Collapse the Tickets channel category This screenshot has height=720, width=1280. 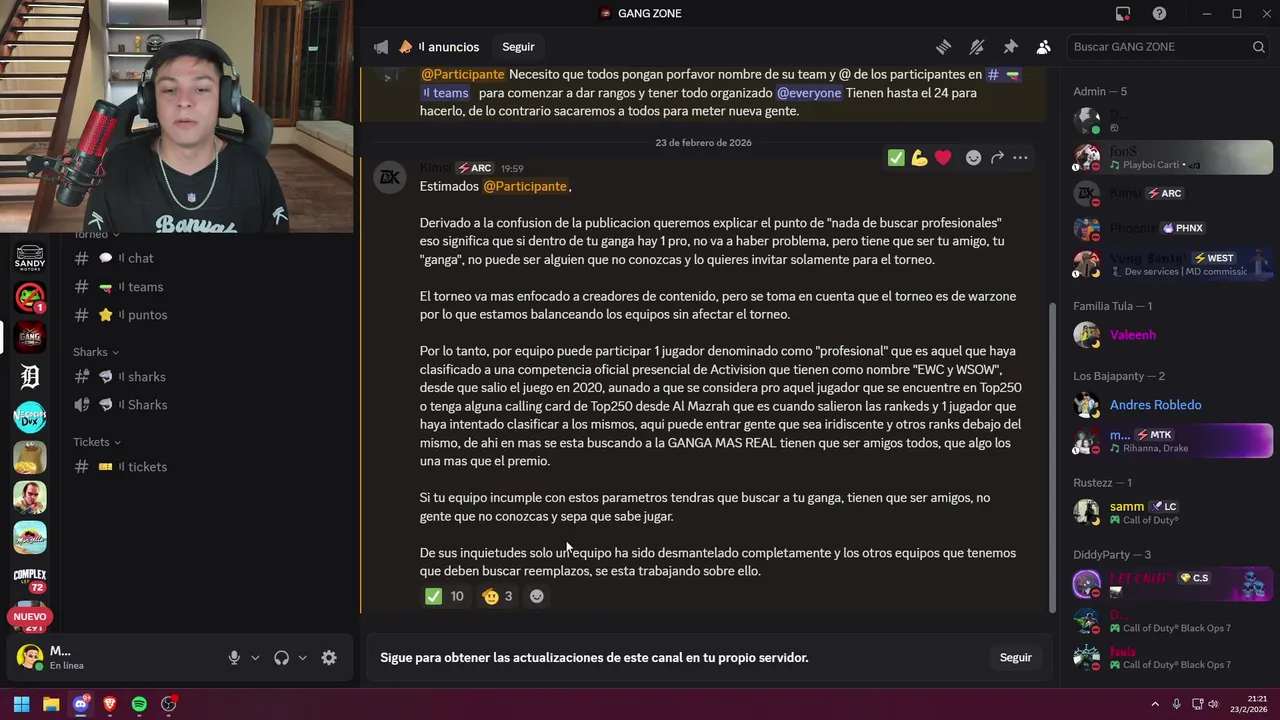(97, 442)
